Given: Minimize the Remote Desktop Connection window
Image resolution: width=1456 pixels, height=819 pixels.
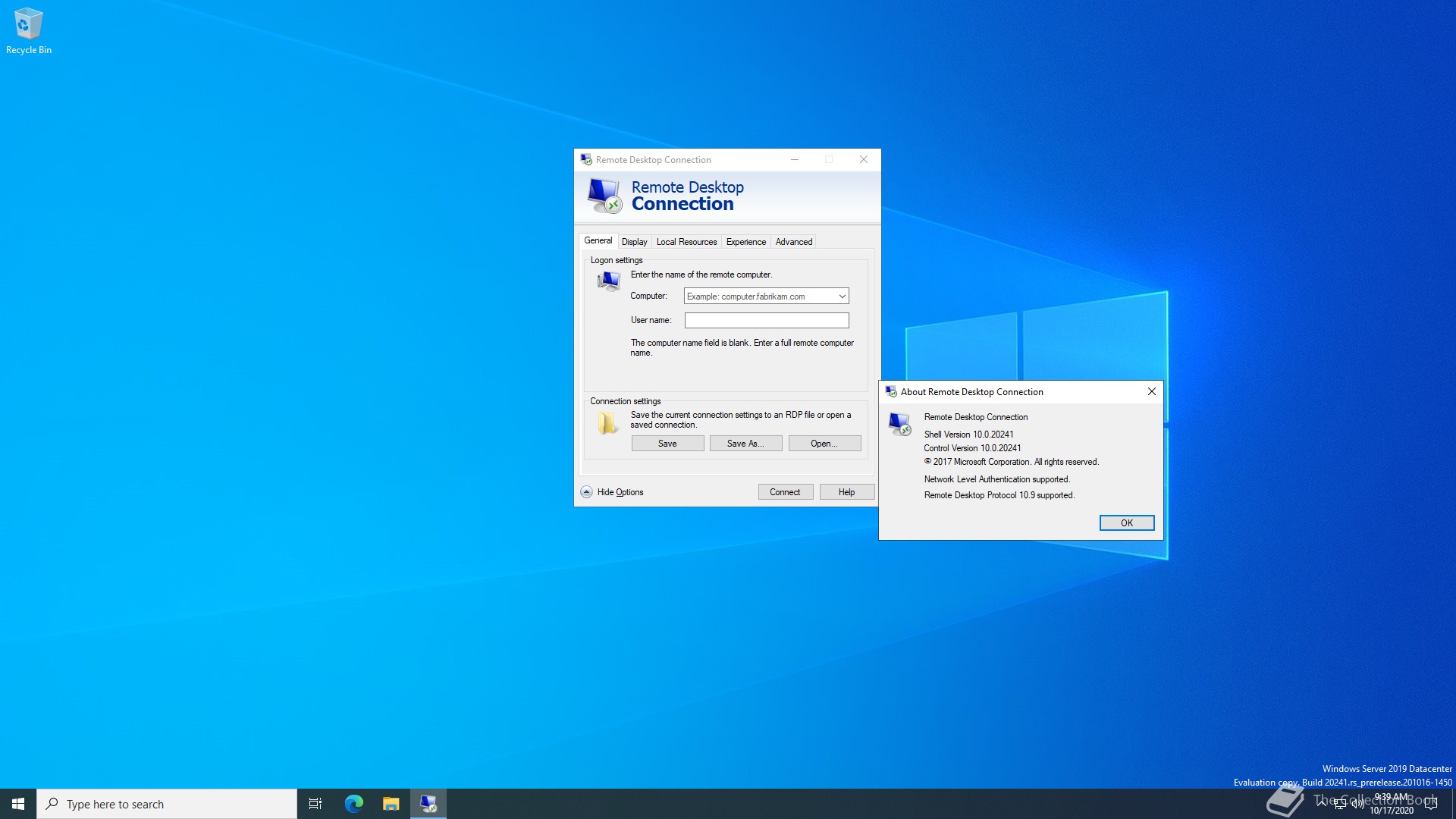Looking at the screenshot, I should pyautogui.click(x=794, y=159).
